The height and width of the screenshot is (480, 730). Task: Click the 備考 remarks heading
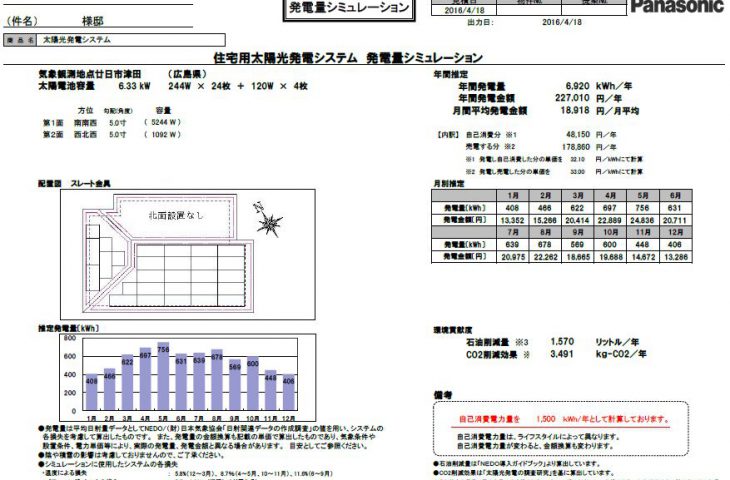click(x=442, y=395)
